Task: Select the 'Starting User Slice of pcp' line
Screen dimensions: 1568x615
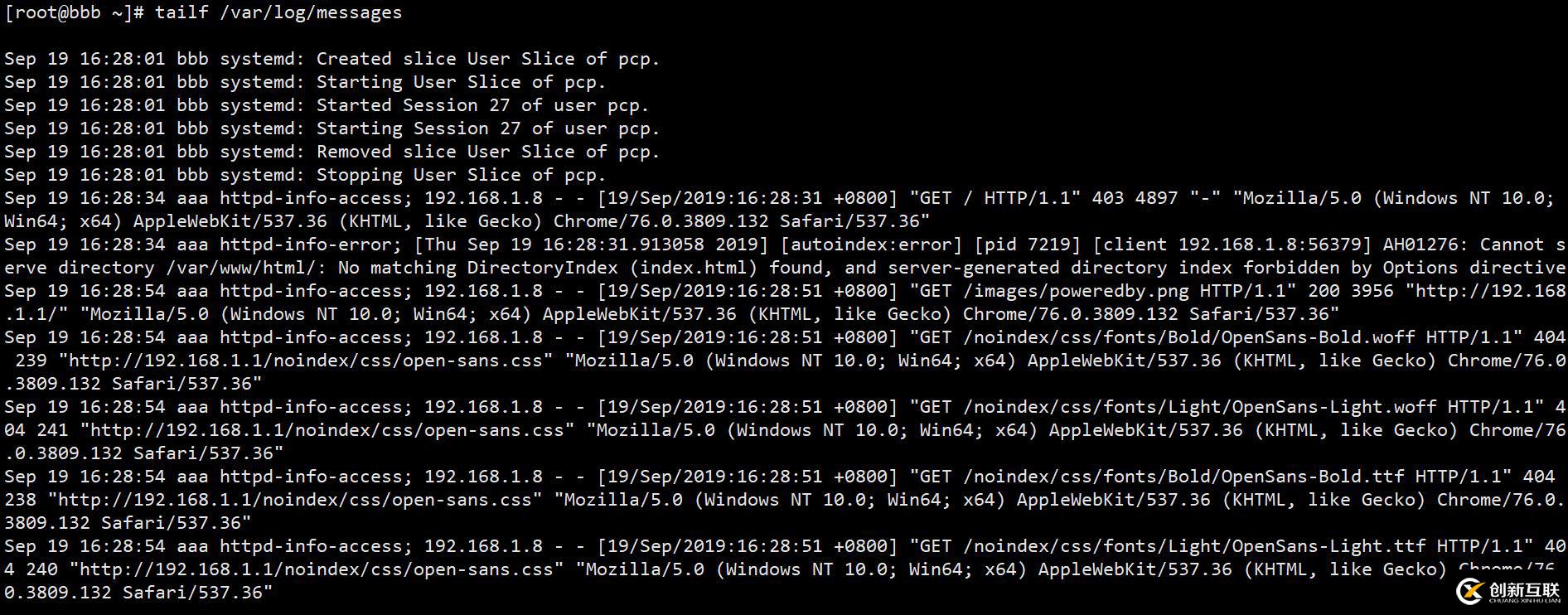Action: pos(305,82)
